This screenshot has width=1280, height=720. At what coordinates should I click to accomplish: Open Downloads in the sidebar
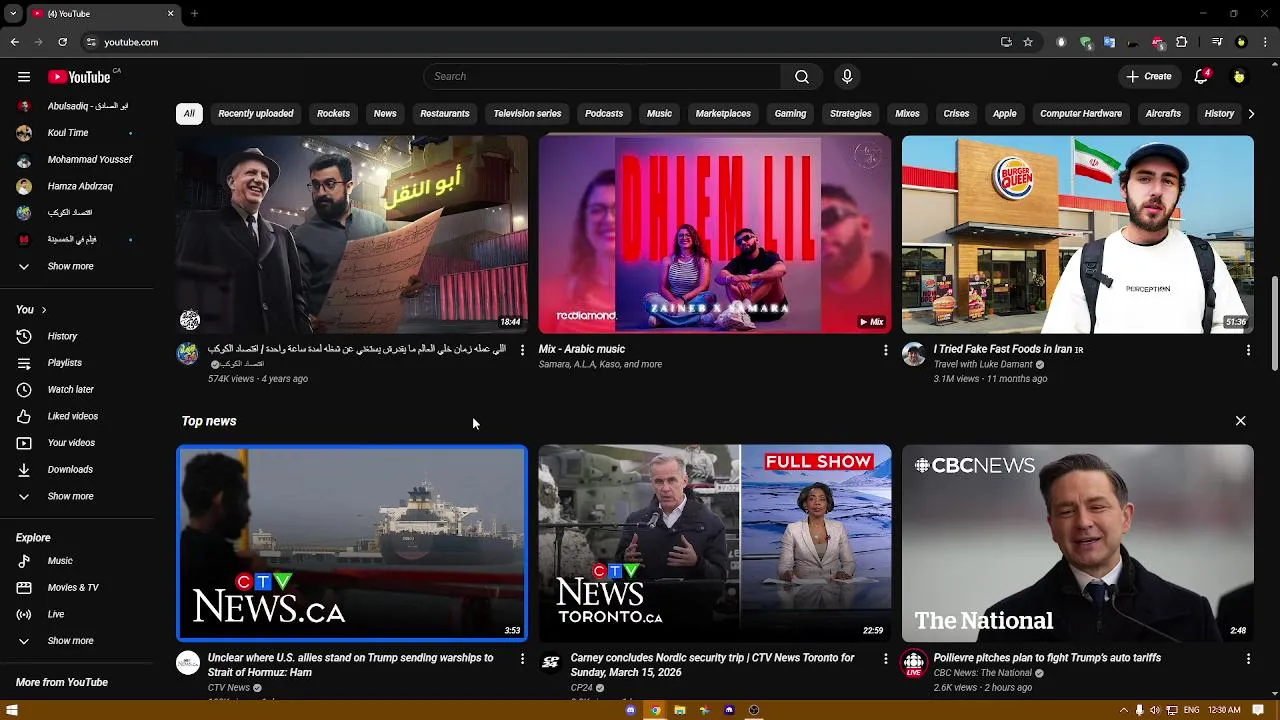[70, 469]
